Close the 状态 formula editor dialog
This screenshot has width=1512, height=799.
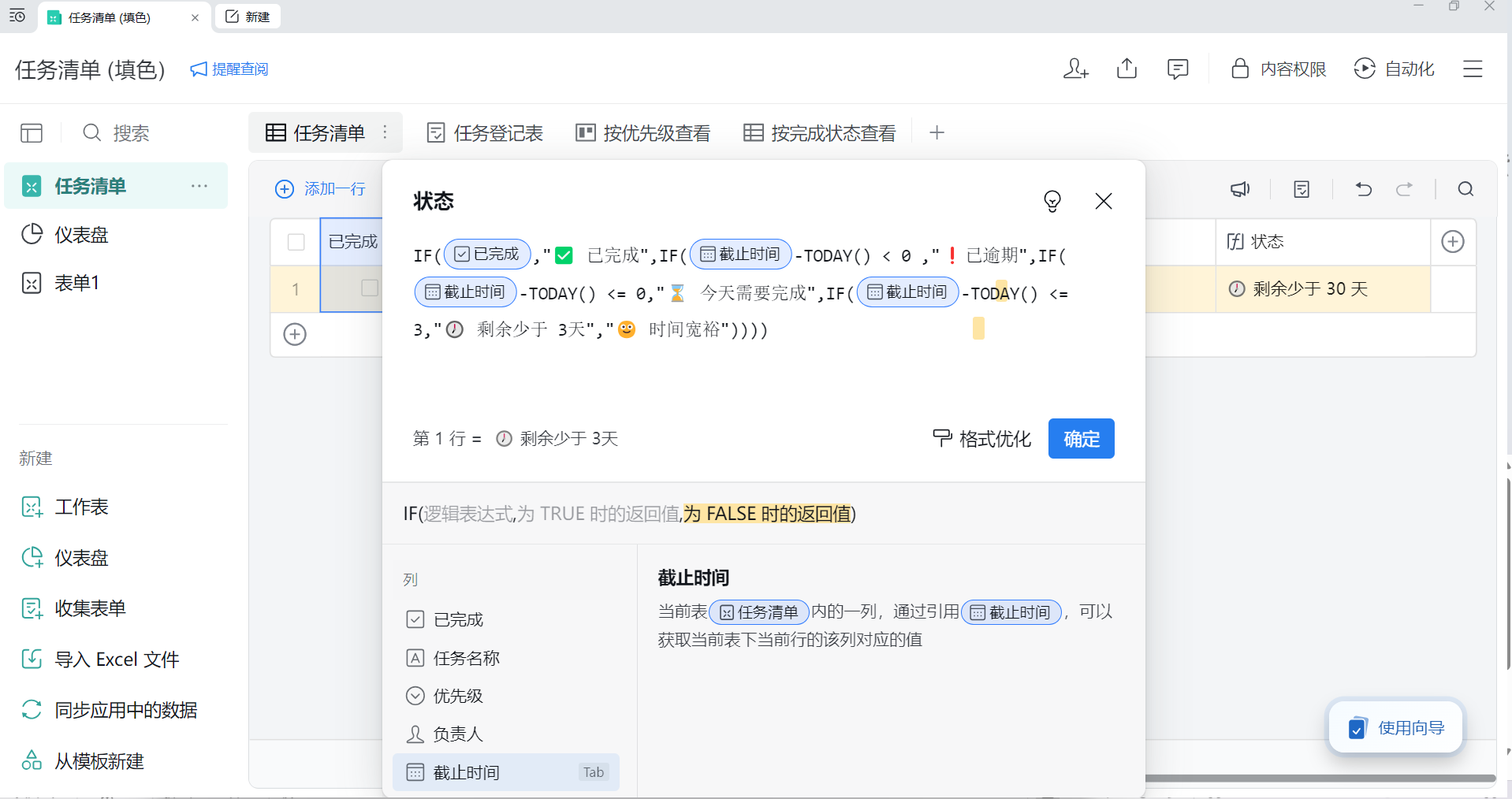pos(1103,201)
